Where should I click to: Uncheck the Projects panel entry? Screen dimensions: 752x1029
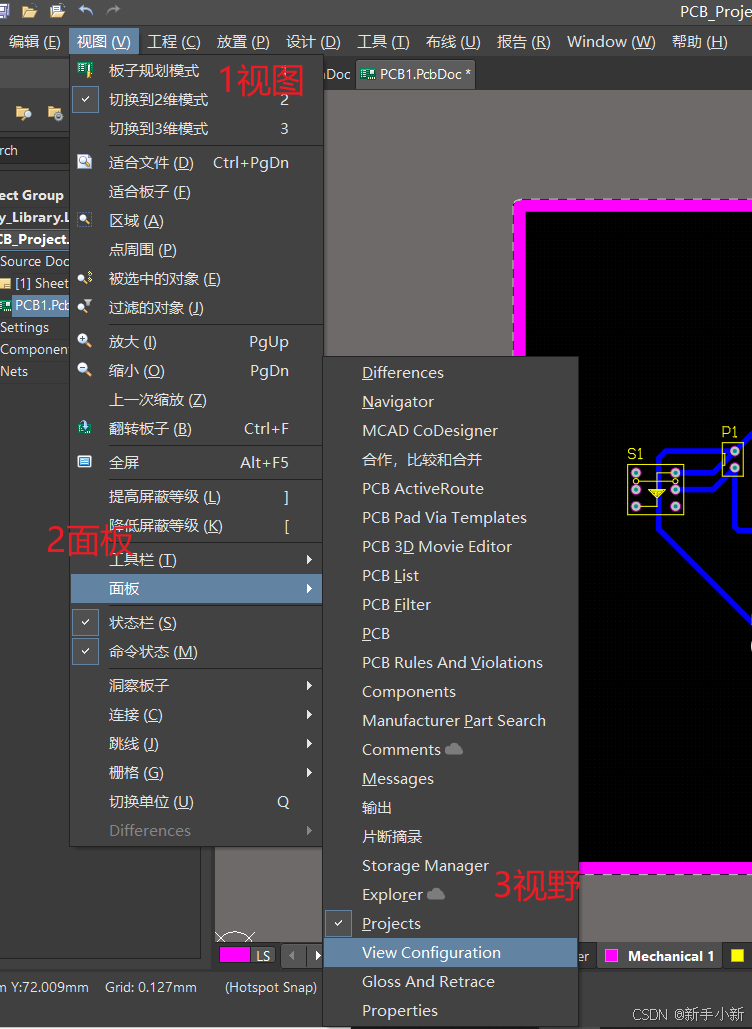pos(340,923)
